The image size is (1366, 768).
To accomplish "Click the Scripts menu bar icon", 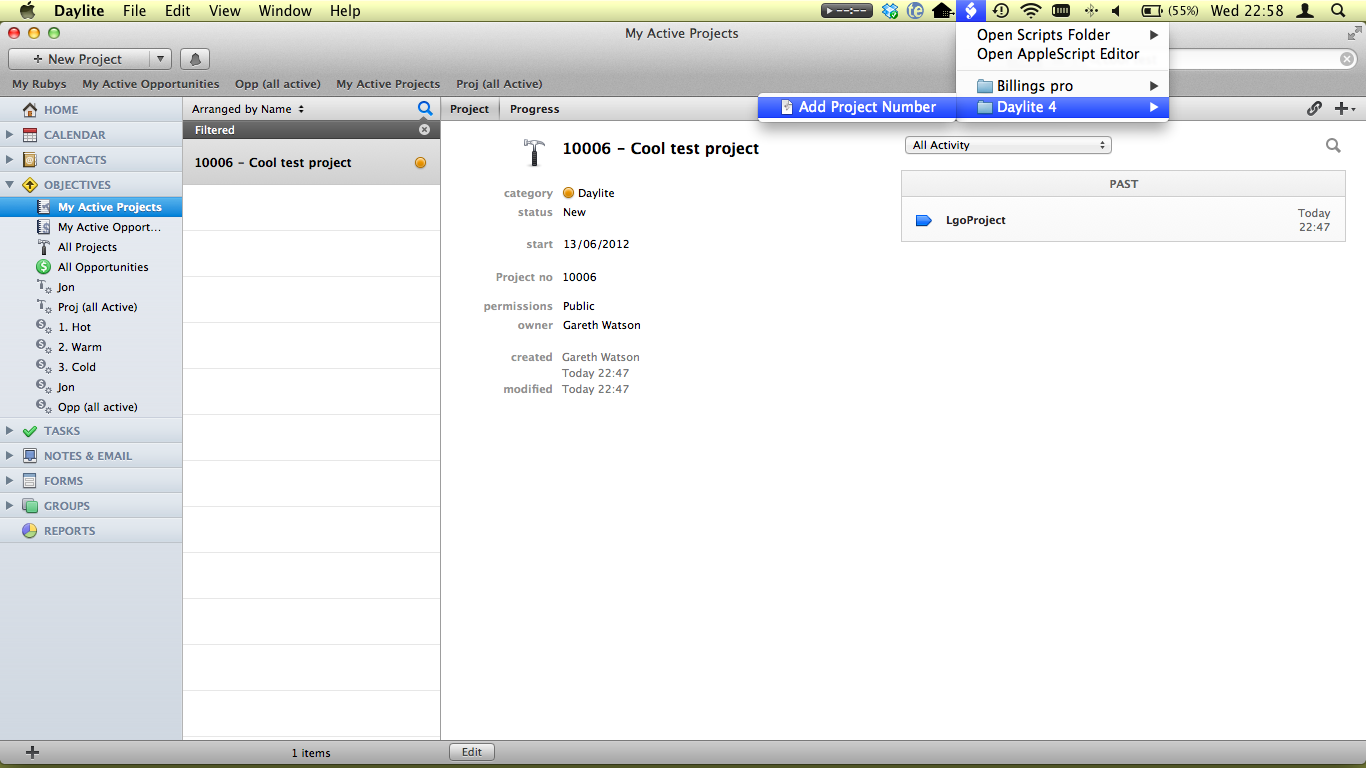I will (970, 11).
